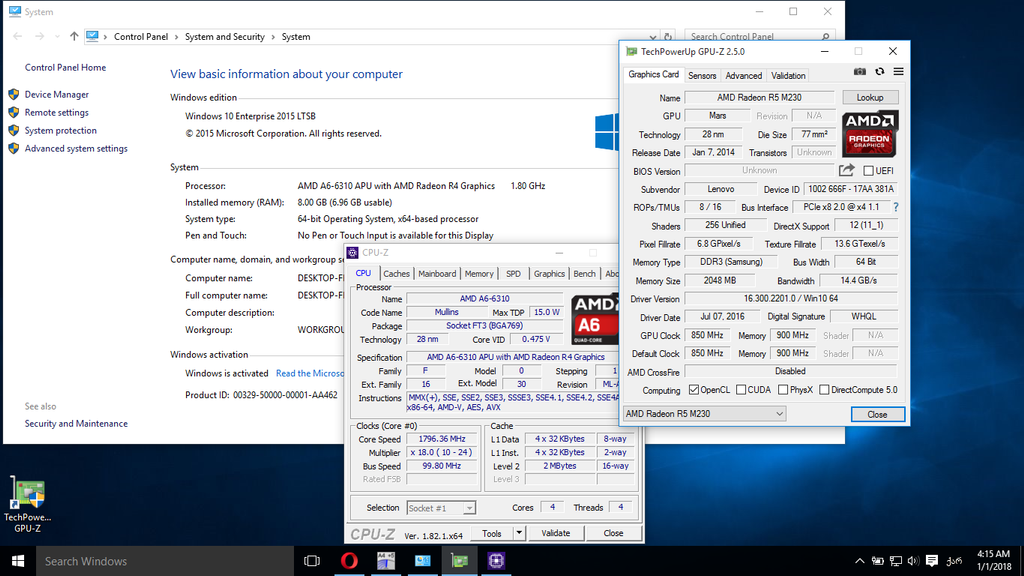Switch to GPU-Z Validation tab
The width and height of the screenshot is (1024, 576).
(788, 76)
